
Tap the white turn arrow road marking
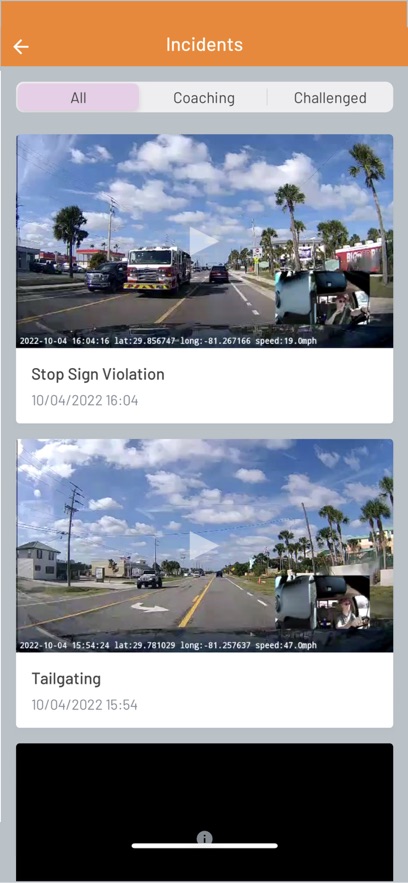149,607
